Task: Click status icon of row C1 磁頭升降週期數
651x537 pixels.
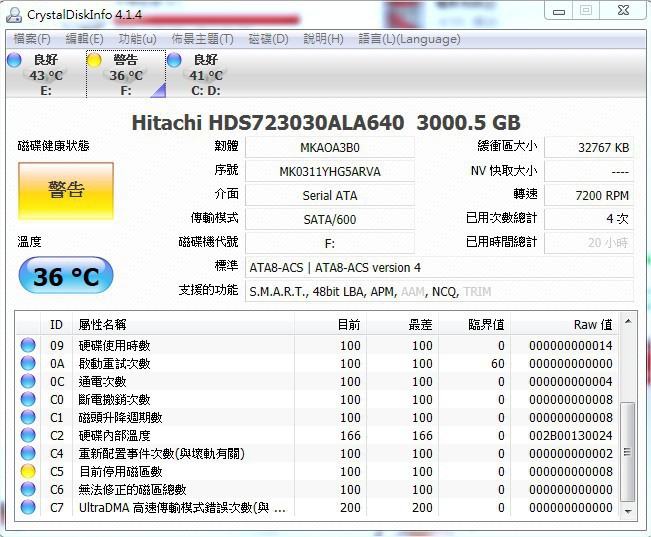Action: click(x=28, y=417)
